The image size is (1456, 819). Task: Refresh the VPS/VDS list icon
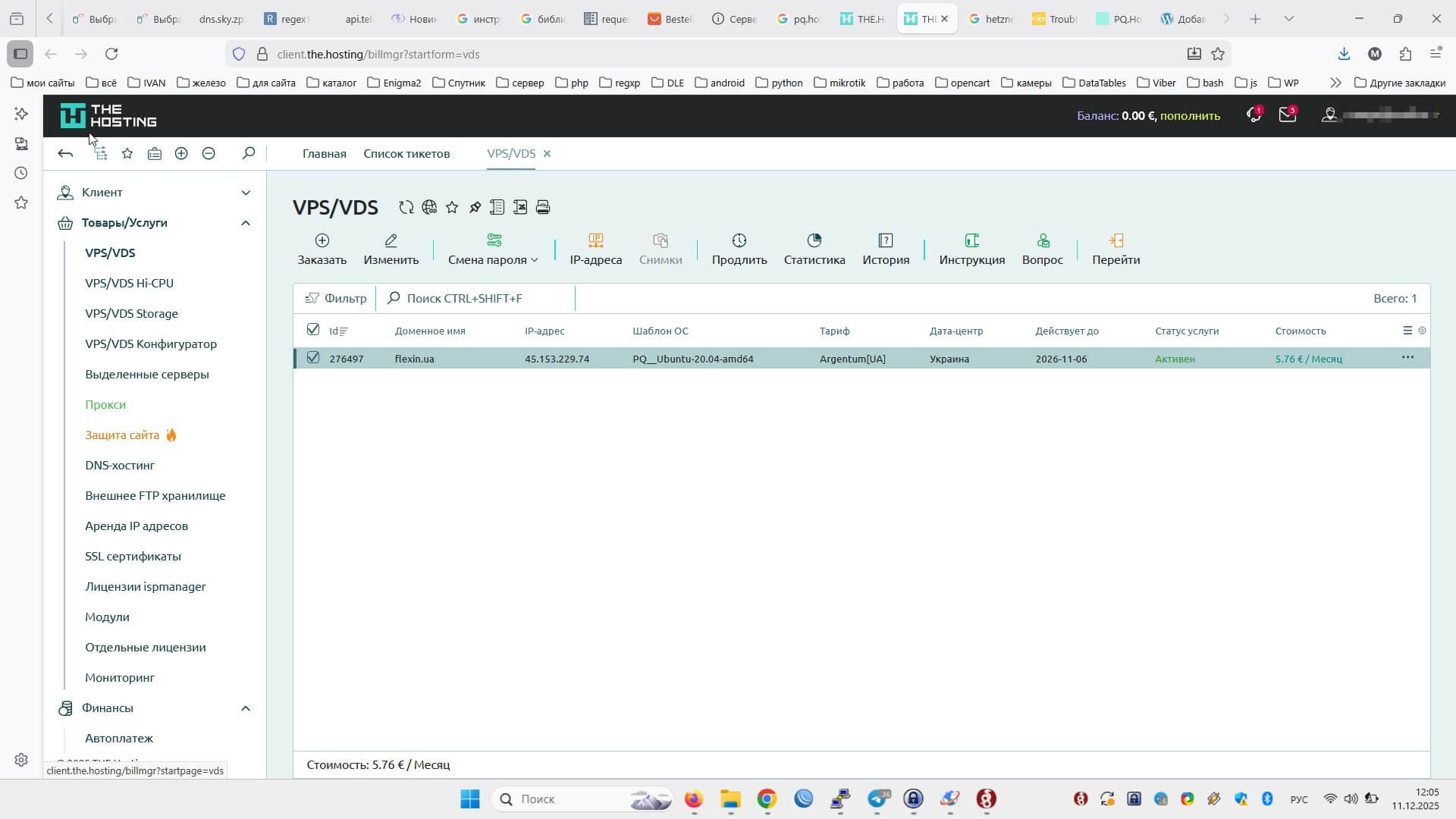(406, 208)
